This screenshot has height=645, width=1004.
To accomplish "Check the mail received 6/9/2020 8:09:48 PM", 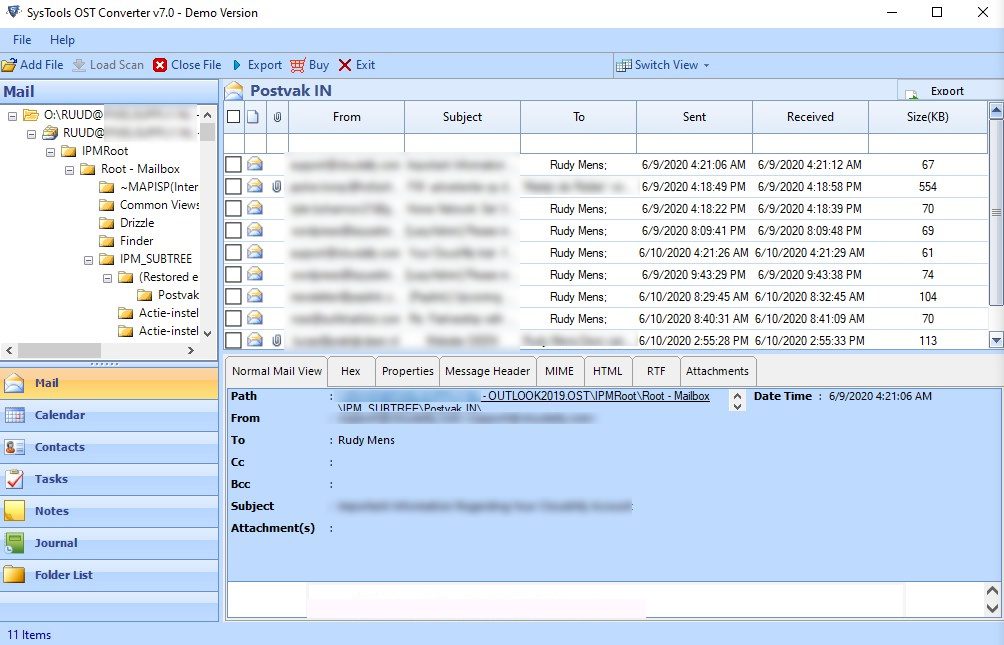I will point(234,231).
